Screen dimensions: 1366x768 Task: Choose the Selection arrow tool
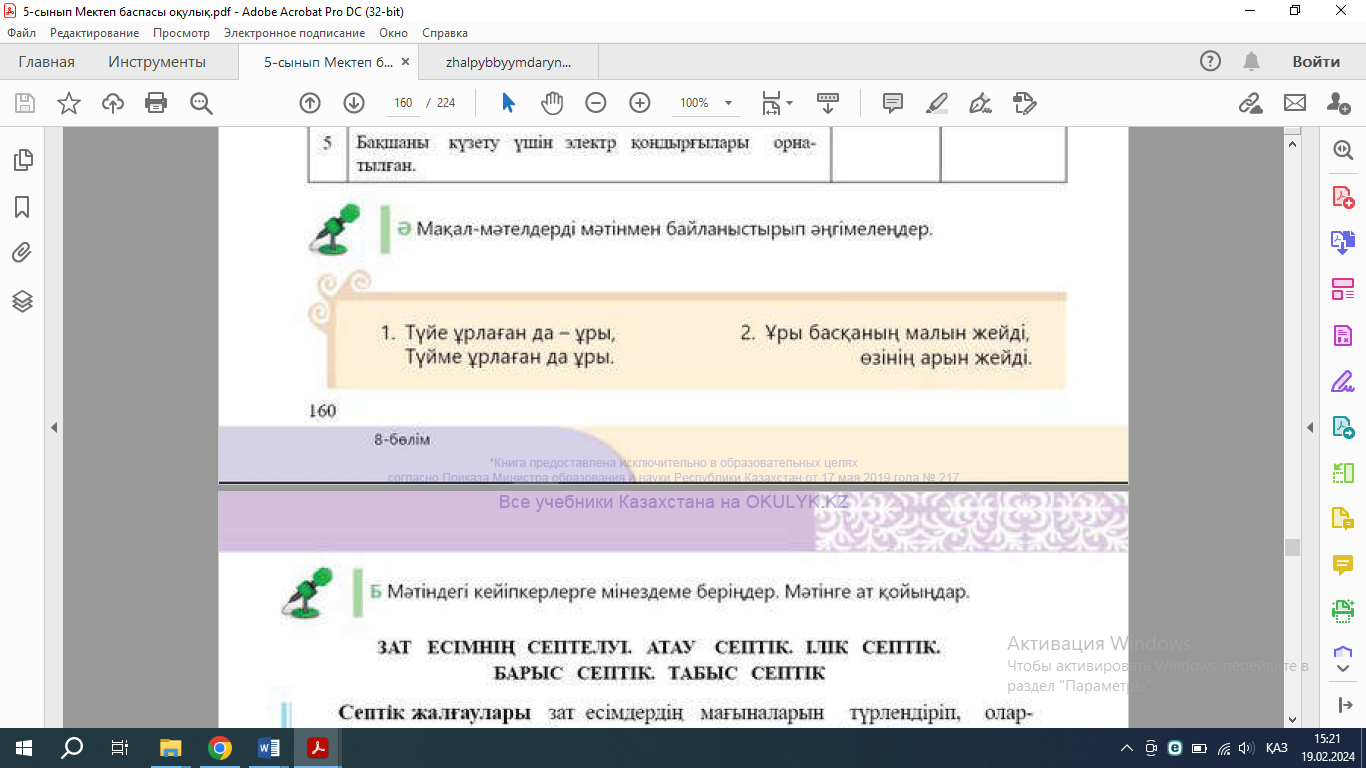click(x=508, y=103)
